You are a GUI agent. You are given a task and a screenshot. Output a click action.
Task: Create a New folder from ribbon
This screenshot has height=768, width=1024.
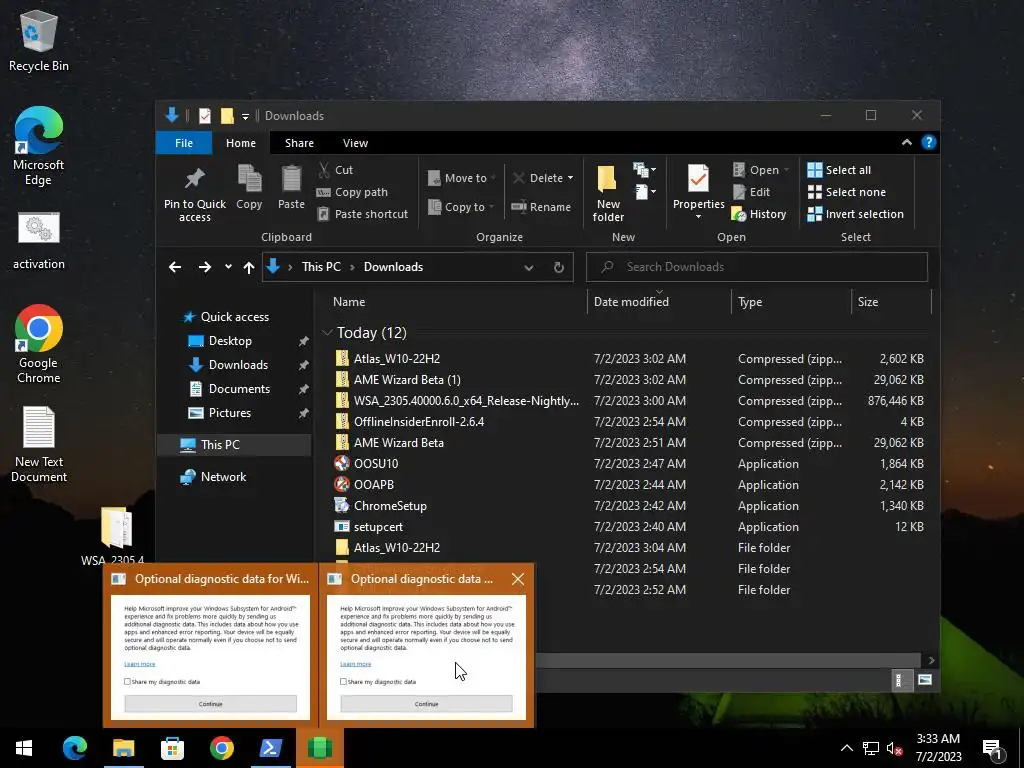[608, 193]
